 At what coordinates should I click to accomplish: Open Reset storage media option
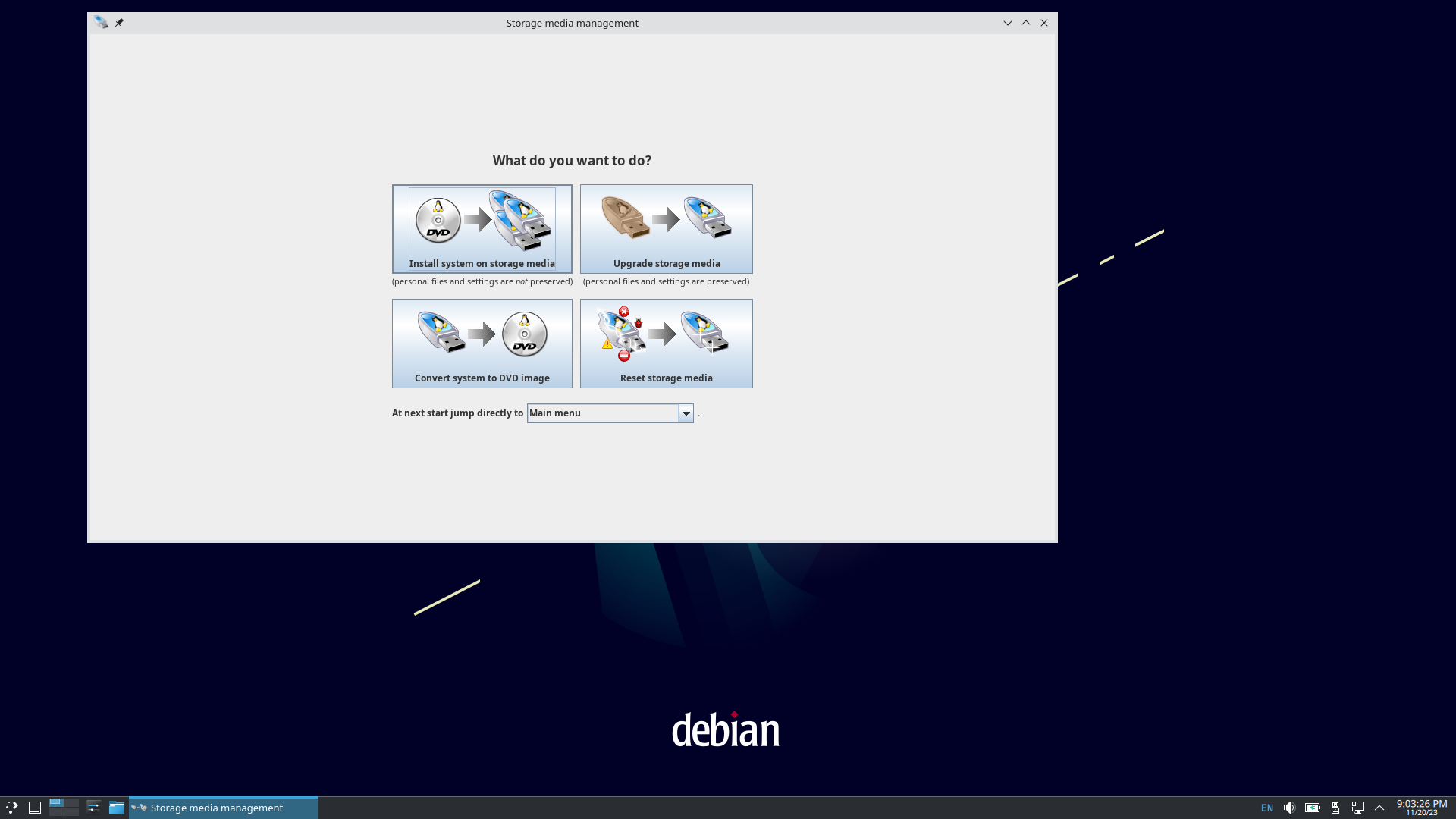click(x=666, y=343)
